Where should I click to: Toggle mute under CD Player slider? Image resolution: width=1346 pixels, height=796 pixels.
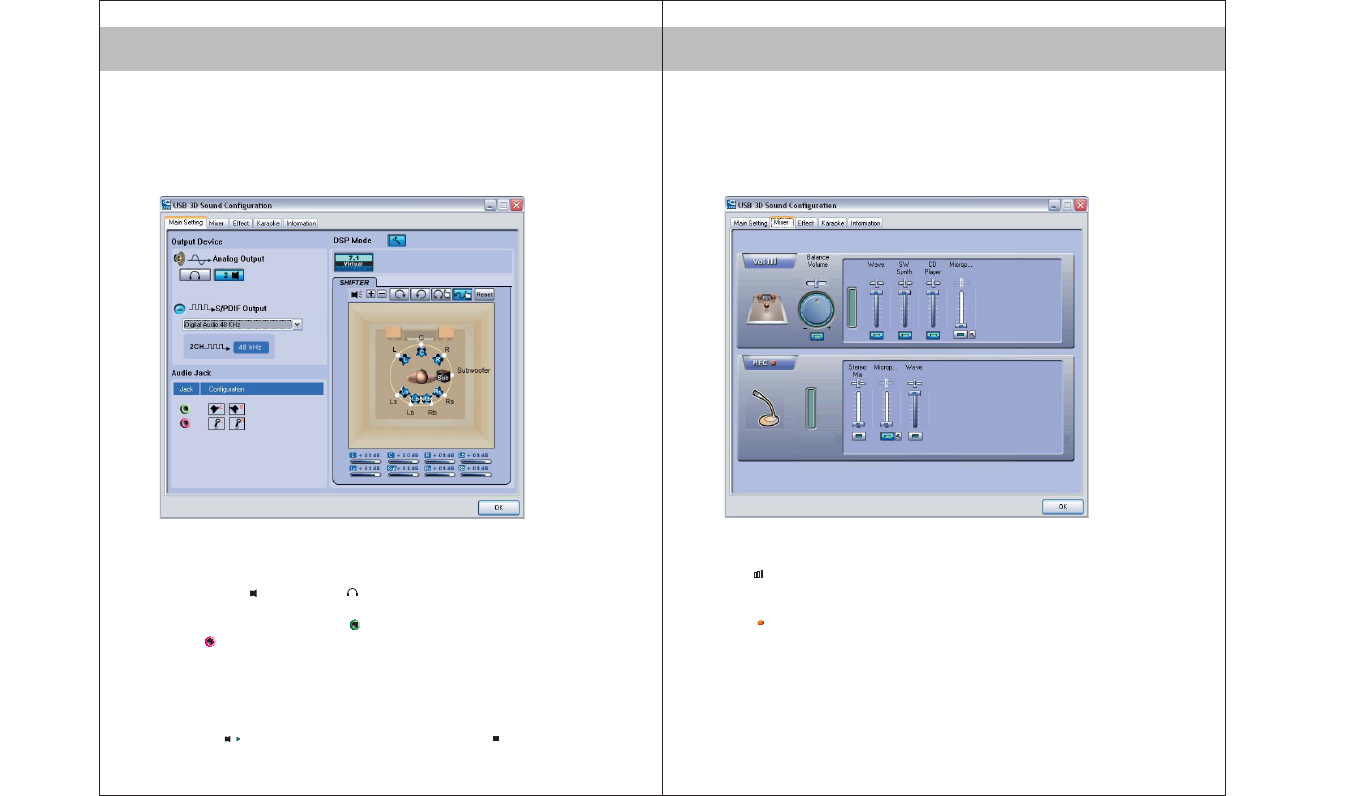click(933, 335)
